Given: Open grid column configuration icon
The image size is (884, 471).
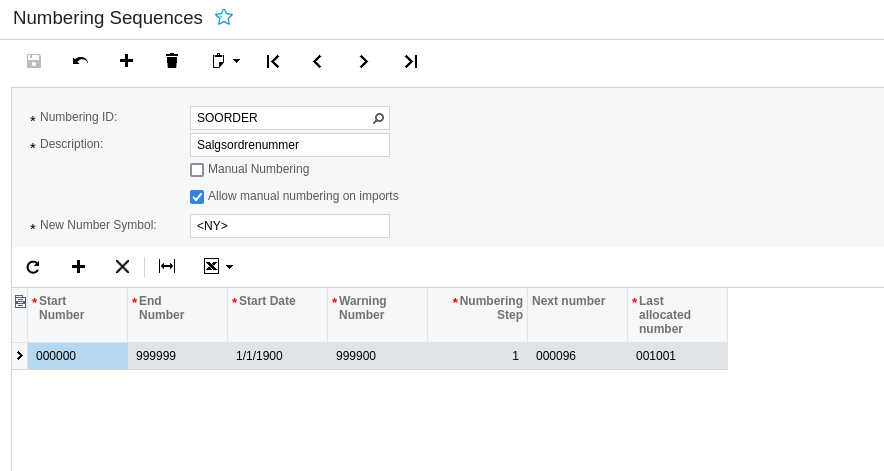Looking at the screenshot, I should coord(20,302).
